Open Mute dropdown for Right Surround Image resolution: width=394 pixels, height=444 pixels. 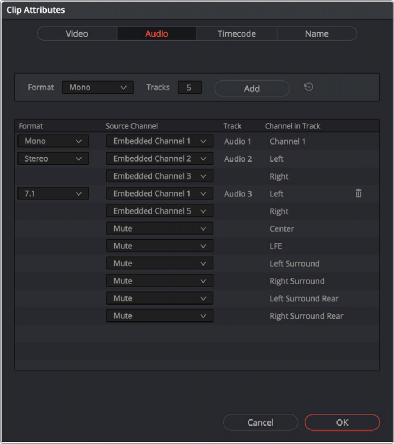pos(160,281)
